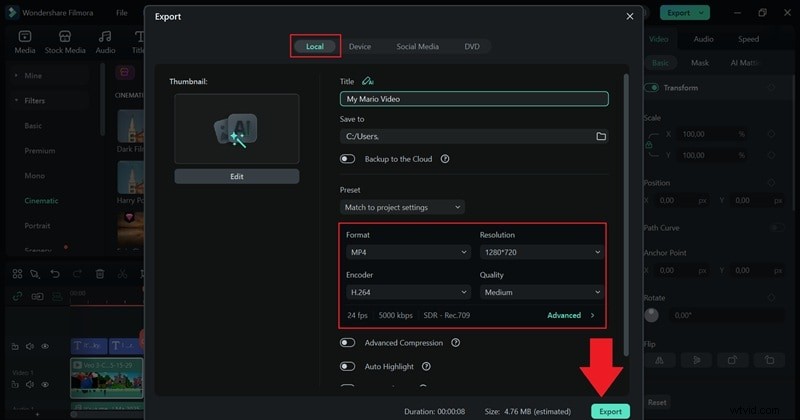Lock the title track
Screen dimensions: 800x420
(15, 347)
